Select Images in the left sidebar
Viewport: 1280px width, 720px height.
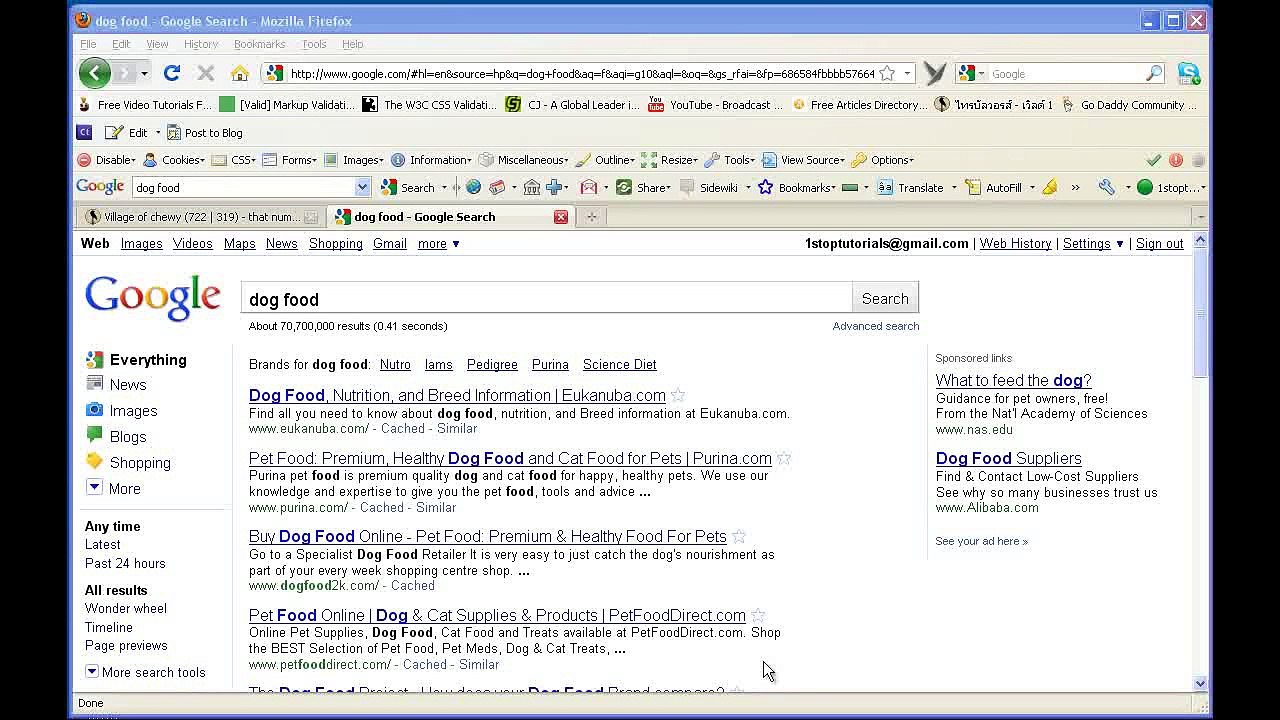[x=133, y=411]
